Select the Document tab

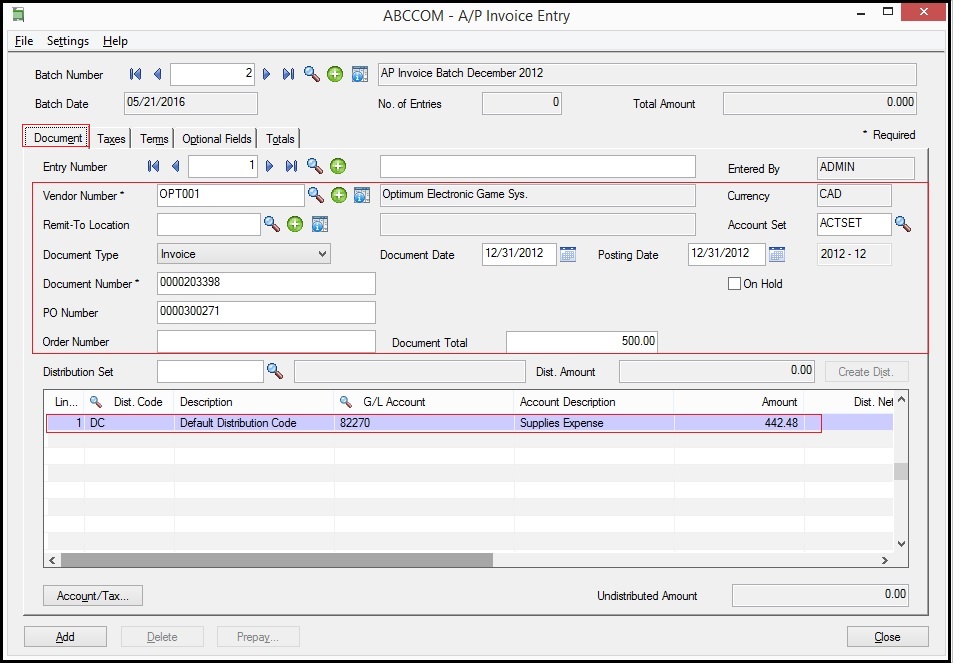[x=57, y=137]
